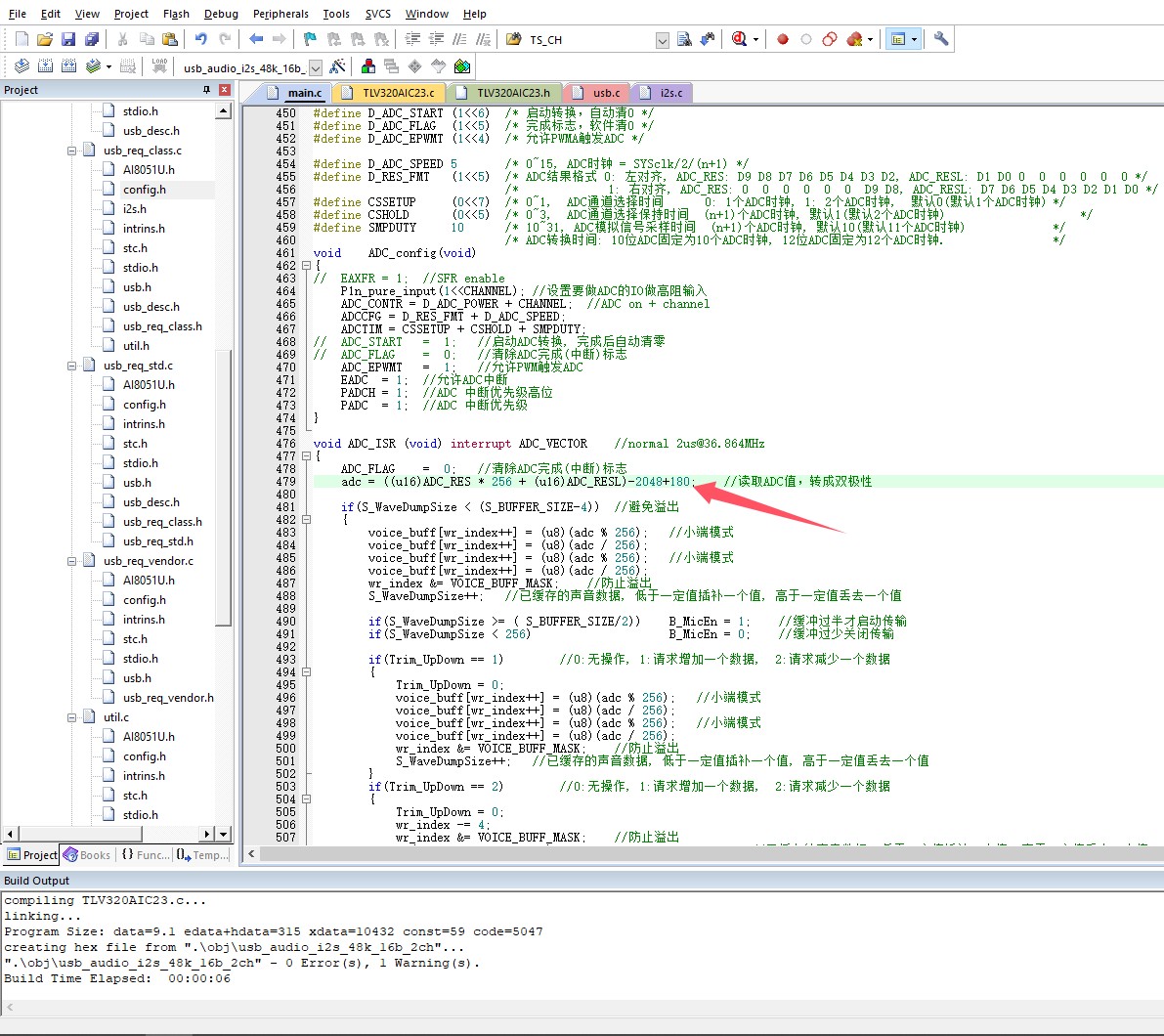Switch to the TLV320AIC23.h tab
This screenshot has height=1036, width=1164.
tap(513, 93)
